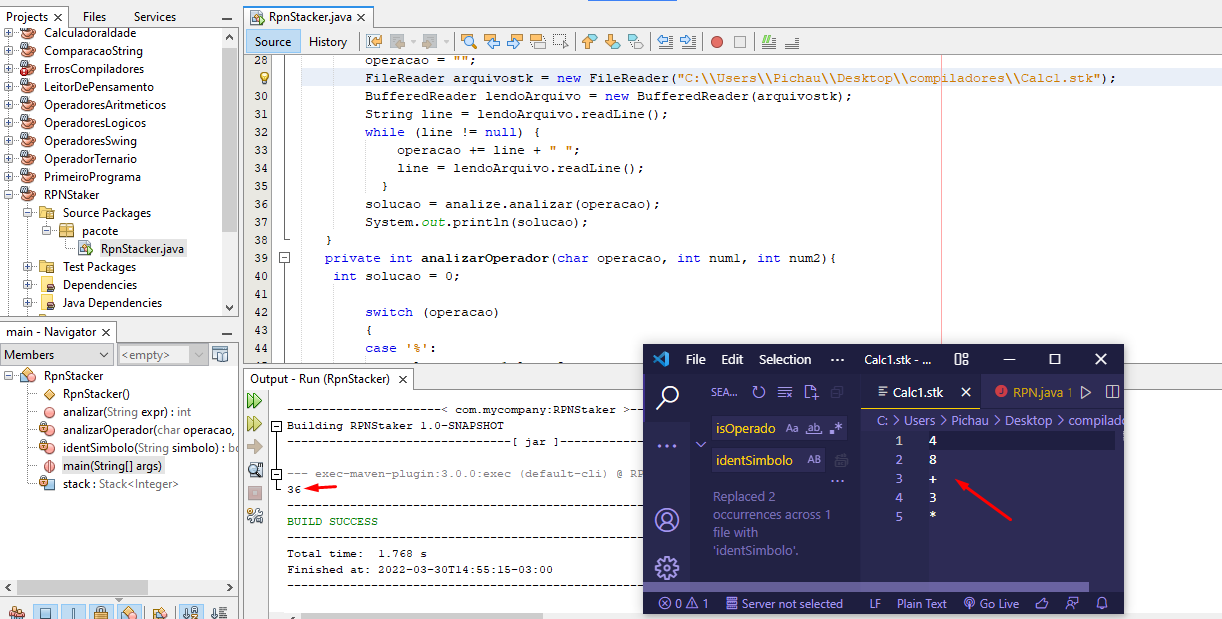This screenshot has width=1222, height=619.
Task: Run RPN.java using the play icon
Action: (x=1086, y=392)
